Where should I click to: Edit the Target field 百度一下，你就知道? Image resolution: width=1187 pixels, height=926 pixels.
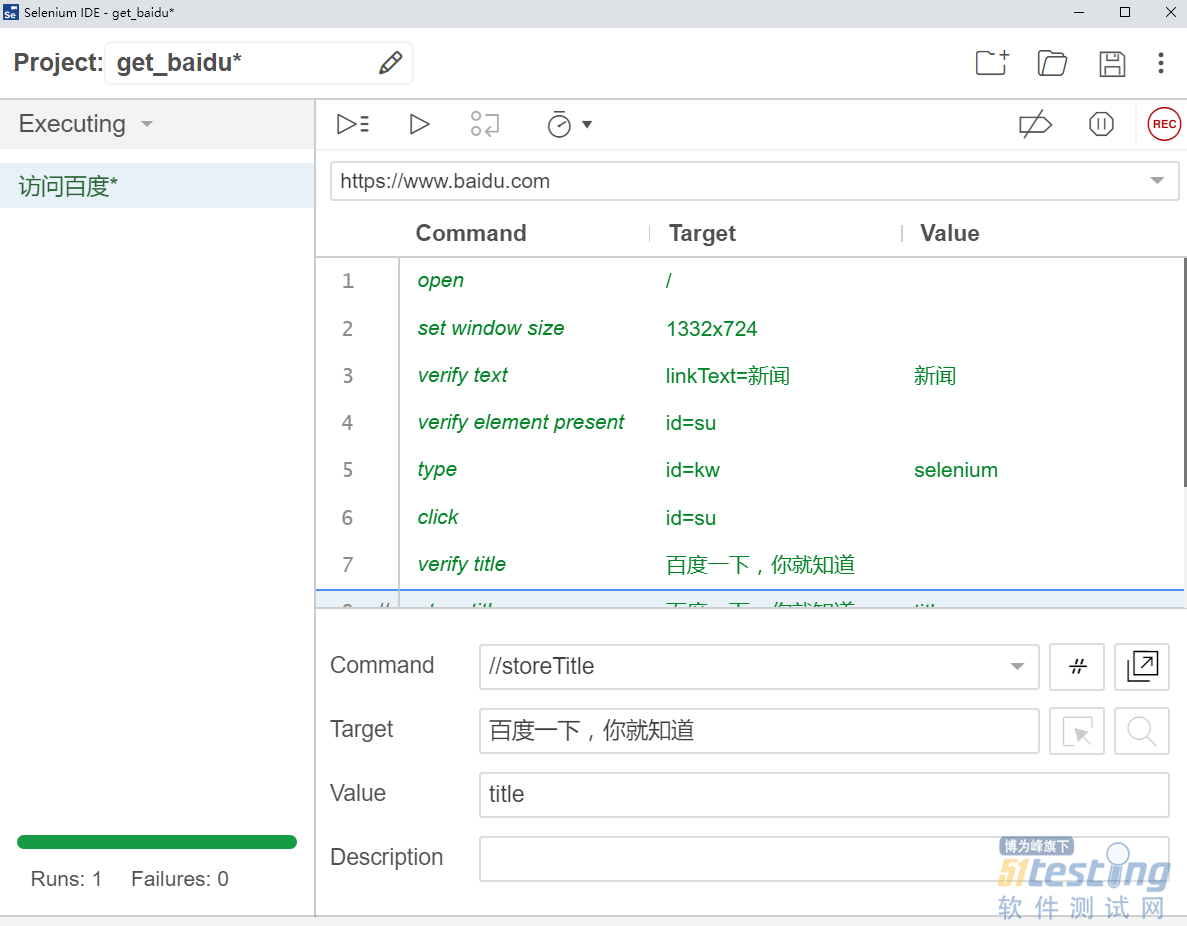coord(759,731)
